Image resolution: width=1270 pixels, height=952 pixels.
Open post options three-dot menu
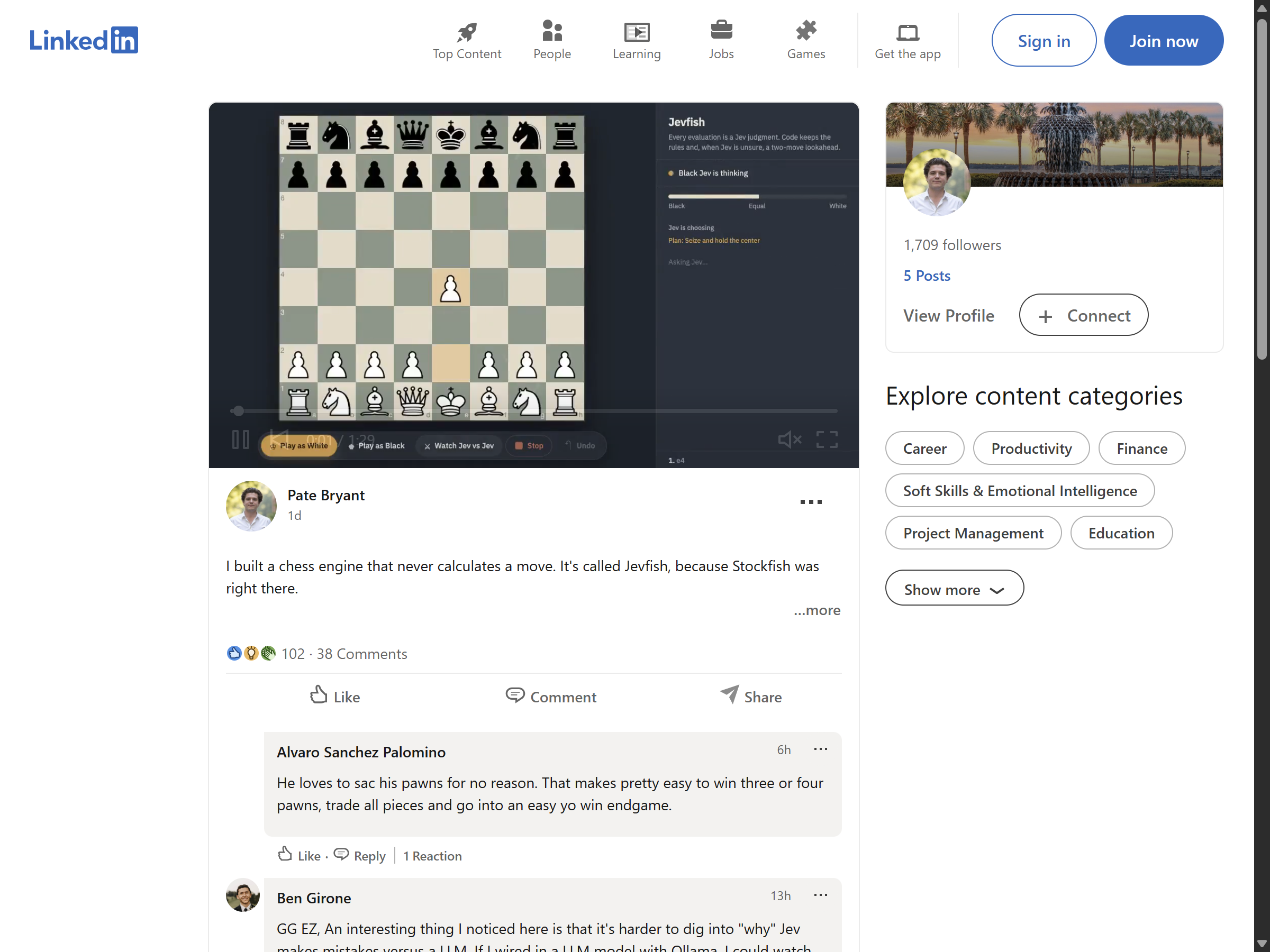pos(811,502)
